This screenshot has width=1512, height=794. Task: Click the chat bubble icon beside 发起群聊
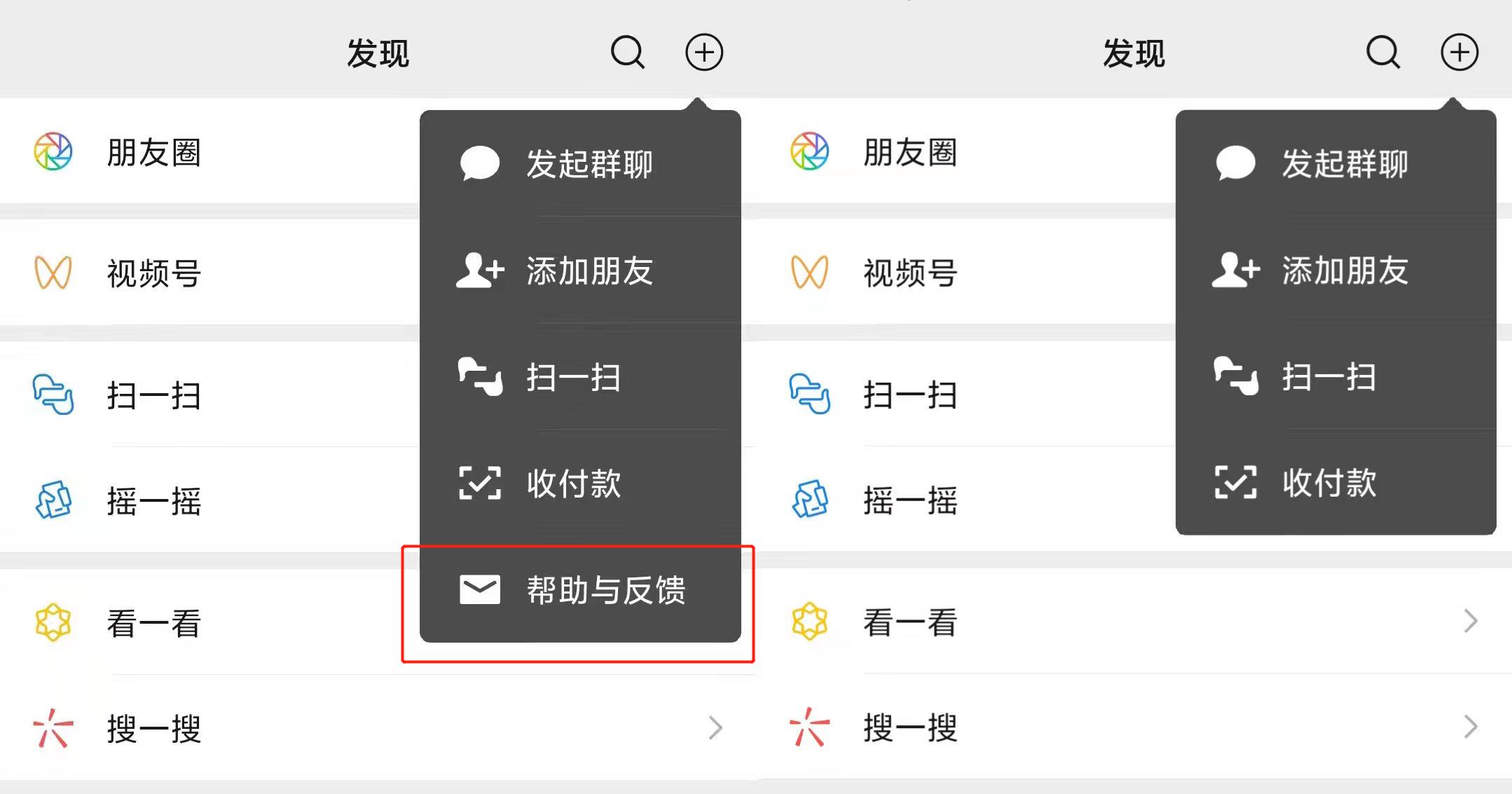point(479,163)
